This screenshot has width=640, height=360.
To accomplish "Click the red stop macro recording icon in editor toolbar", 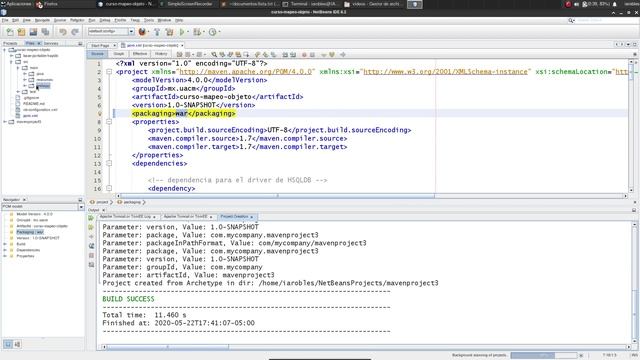I will click(x=304, y=54).
